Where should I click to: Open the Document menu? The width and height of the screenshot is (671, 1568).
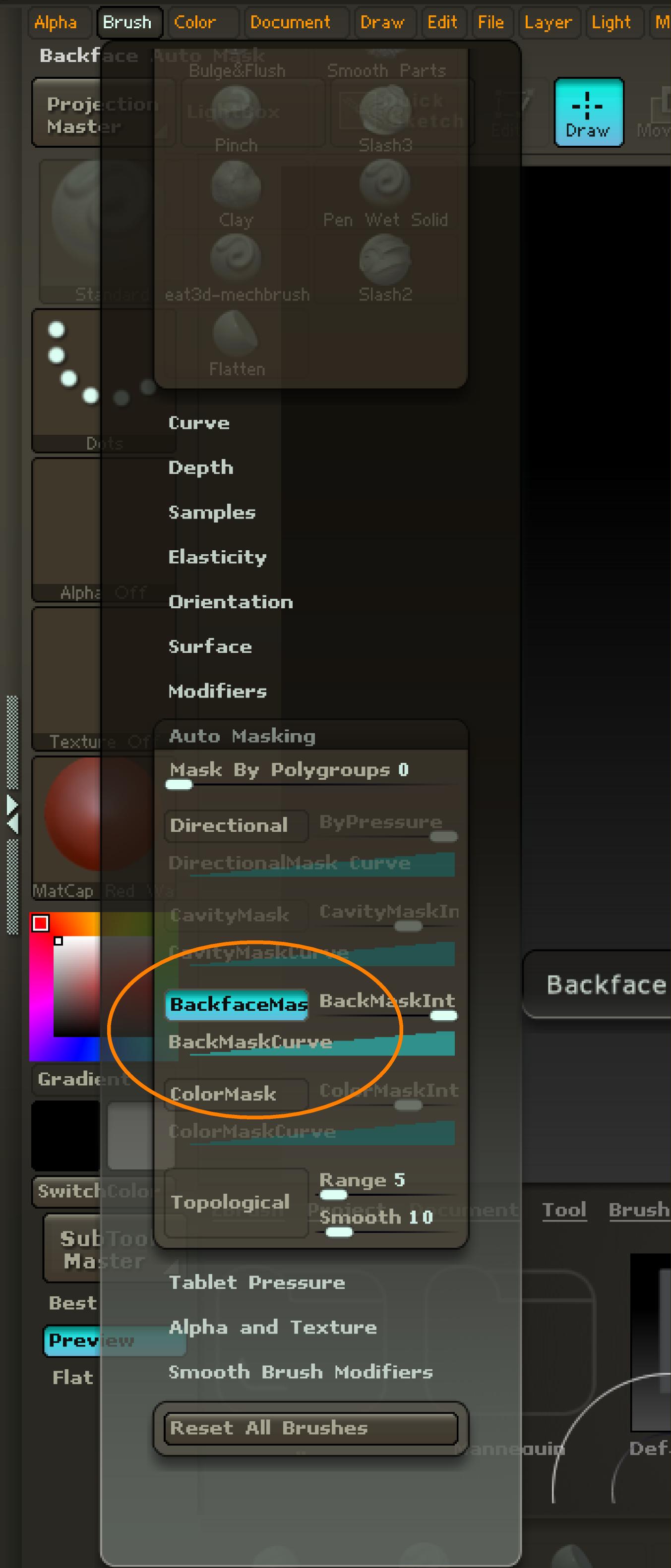coord(291,22)
